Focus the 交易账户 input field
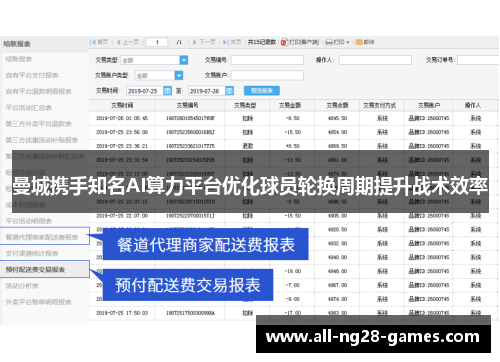Image resolution: width=500 pixels, height=362 pixels. pyautogui.click(x=267, y=75)
